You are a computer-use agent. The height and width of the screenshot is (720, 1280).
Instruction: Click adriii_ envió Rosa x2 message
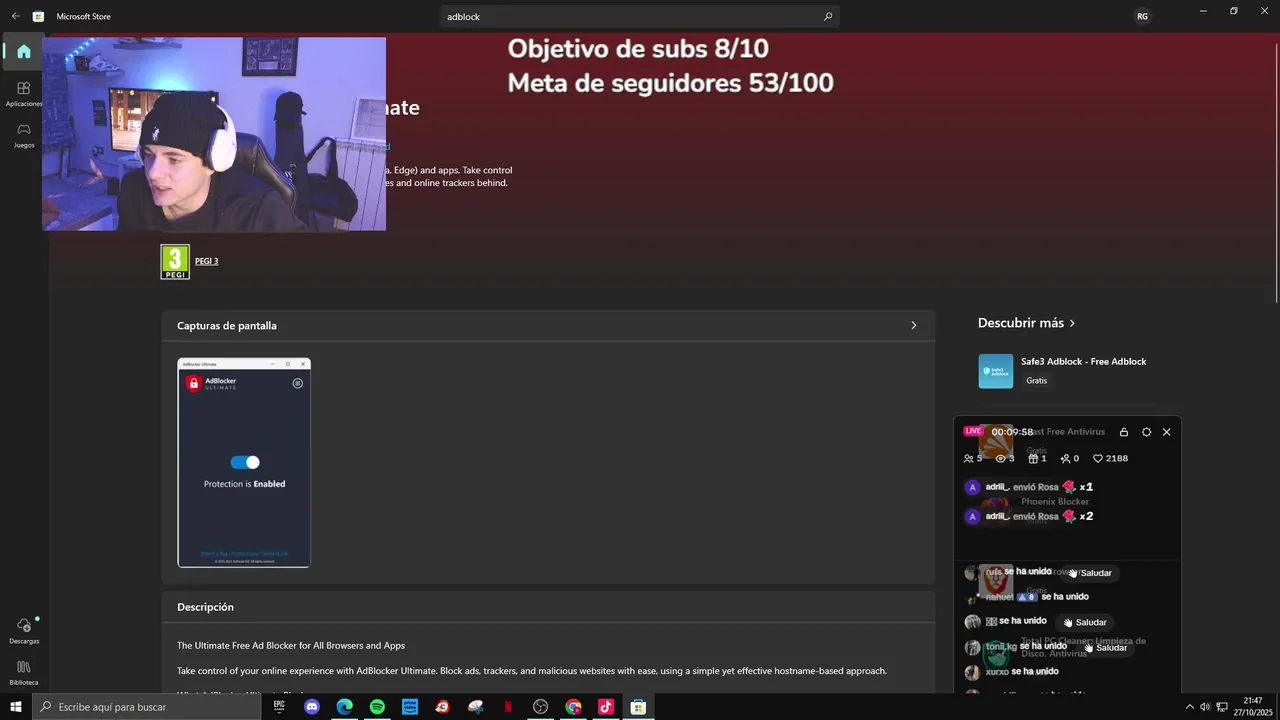click(1029, 516)
